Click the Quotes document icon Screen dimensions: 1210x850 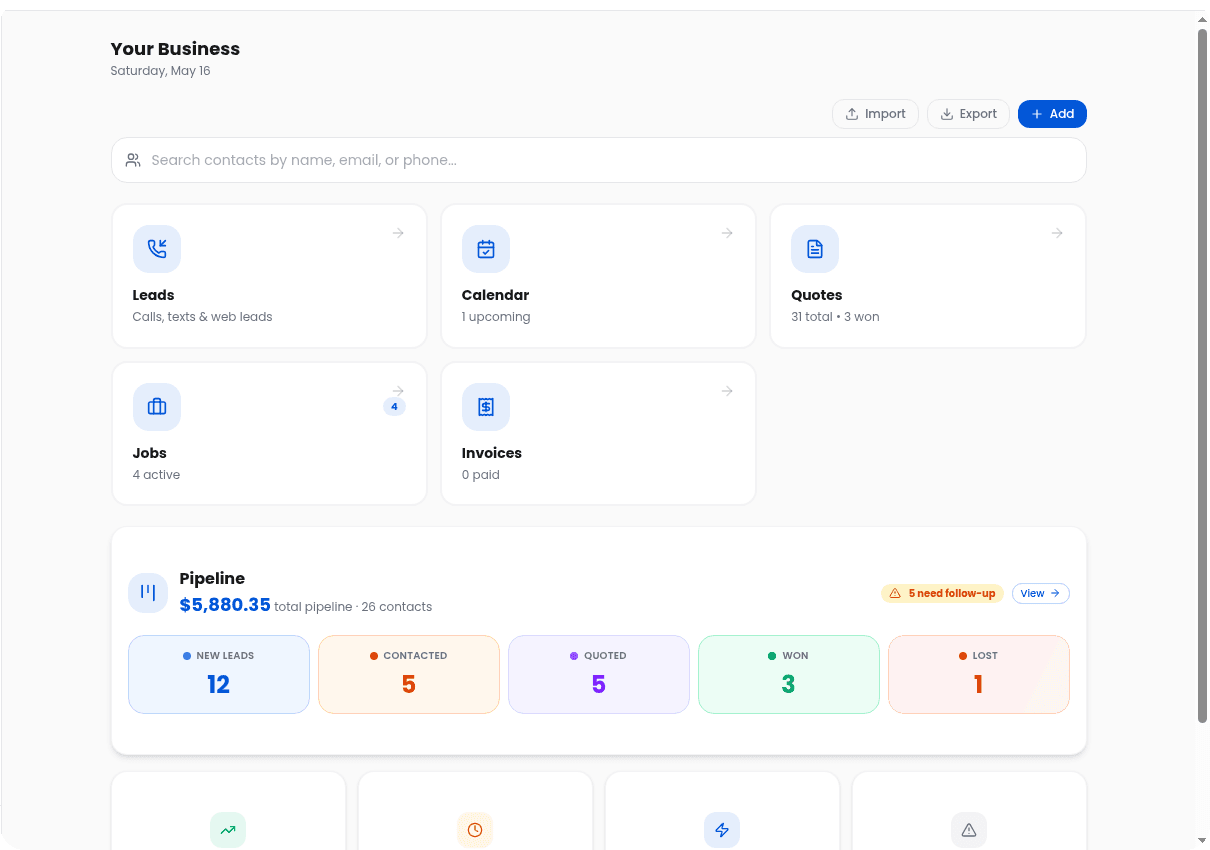point(815,249)
